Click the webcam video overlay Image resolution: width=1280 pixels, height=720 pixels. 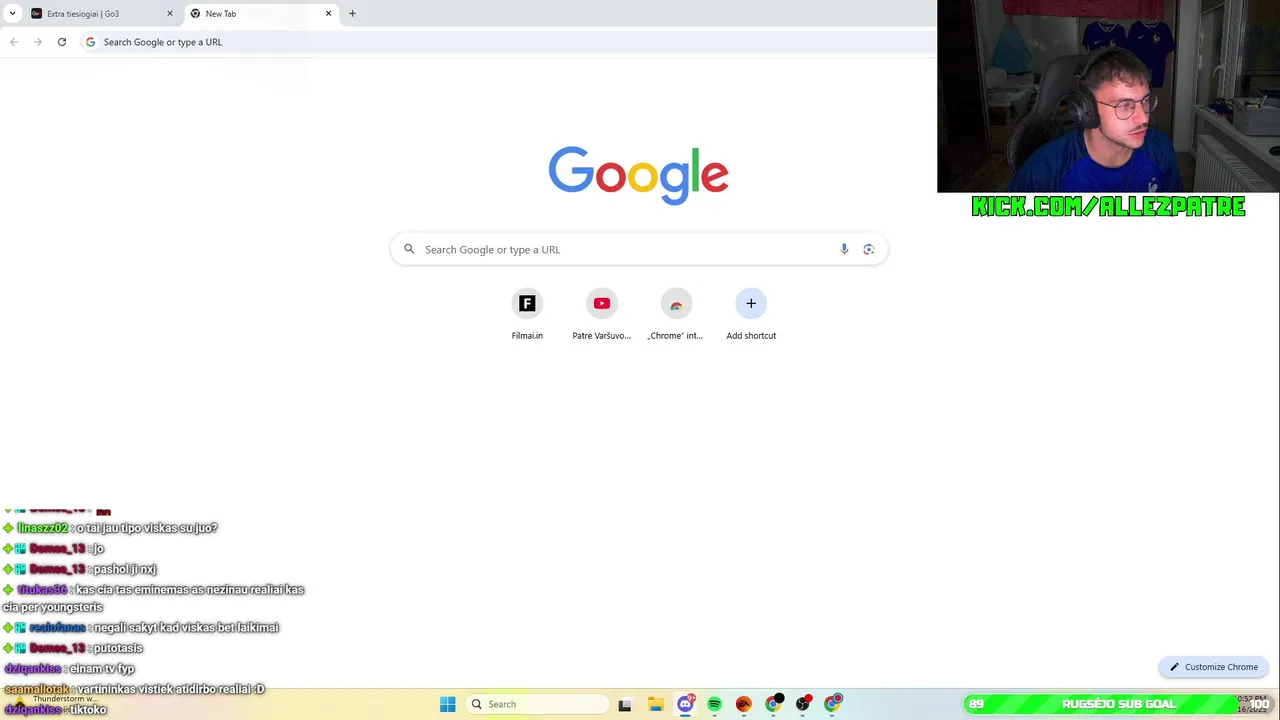[x=1108, y=96]
